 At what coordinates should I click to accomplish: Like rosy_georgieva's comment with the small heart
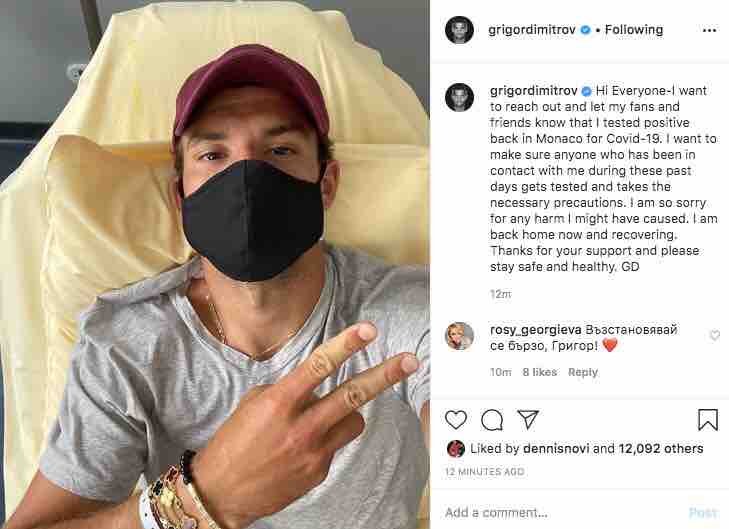pos(715,335)
